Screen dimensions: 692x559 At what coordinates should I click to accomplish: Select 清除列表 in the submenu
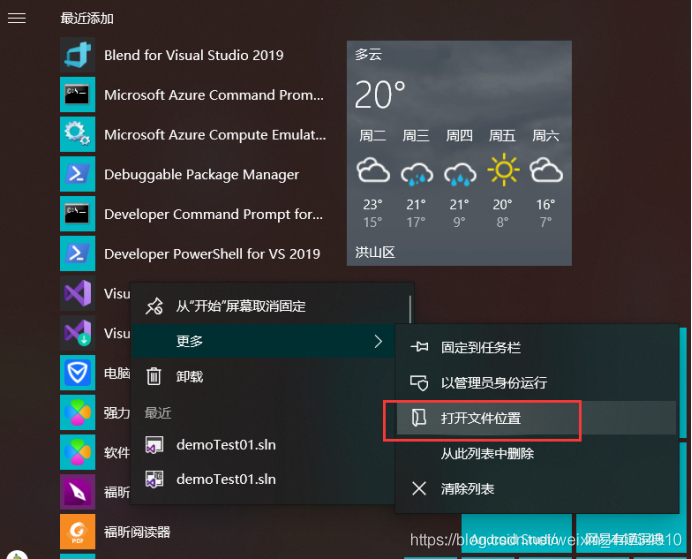click(x=537, y=488)
